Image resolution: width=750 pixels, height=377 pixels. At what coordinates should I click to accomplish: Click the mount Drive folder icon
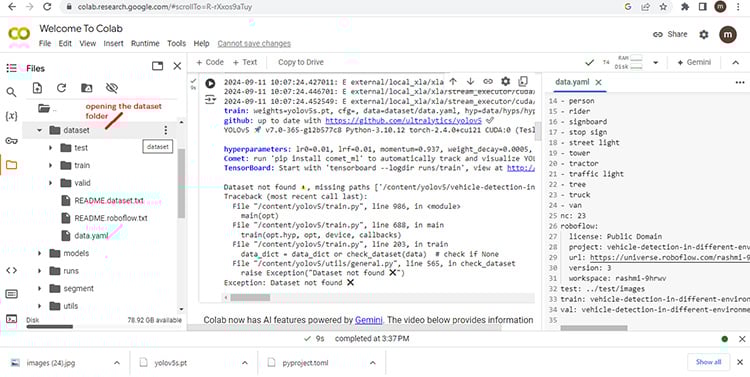point(87,88)
